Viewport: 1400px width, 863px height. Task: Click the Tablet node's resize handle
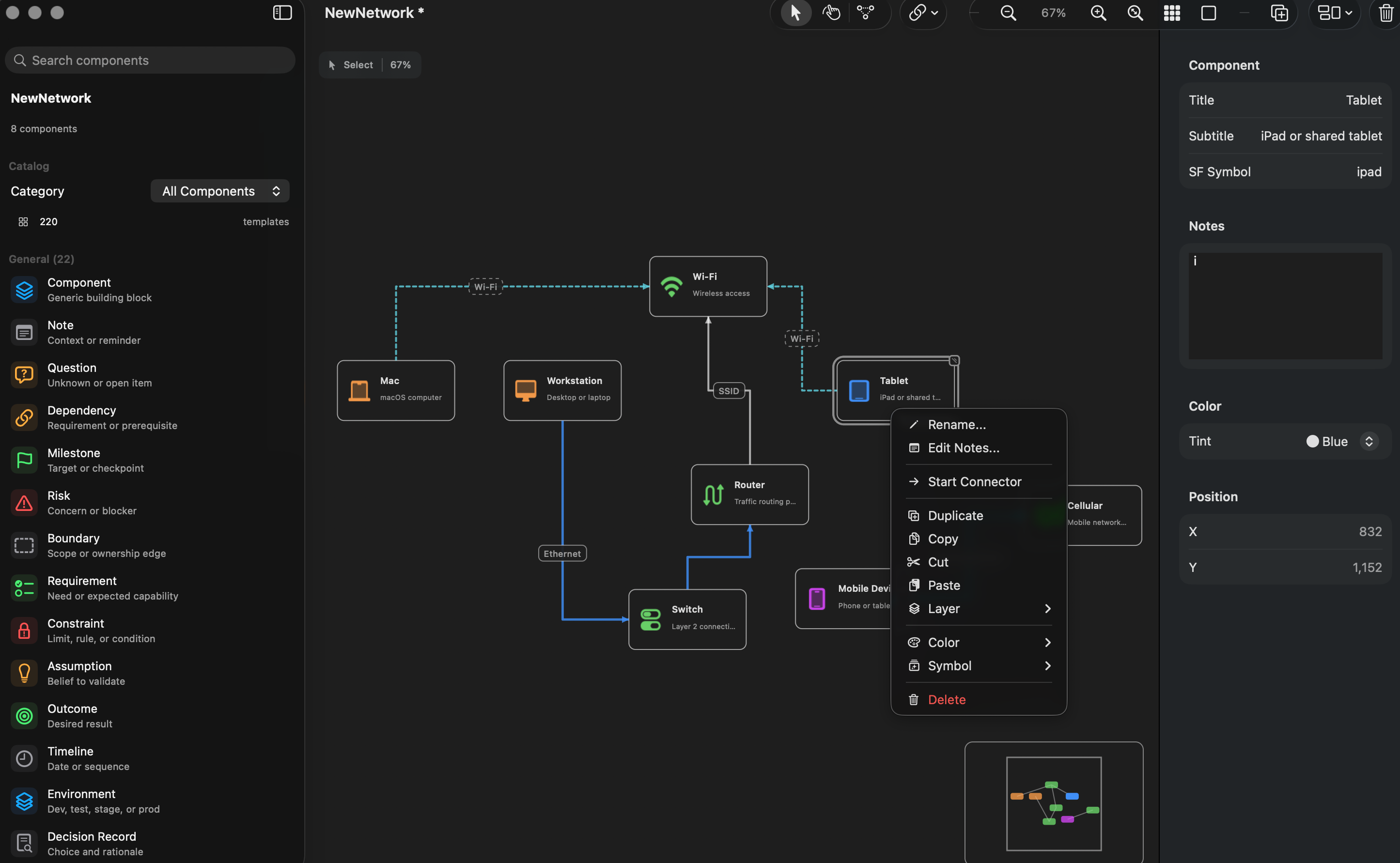click(x=954, y=361)
